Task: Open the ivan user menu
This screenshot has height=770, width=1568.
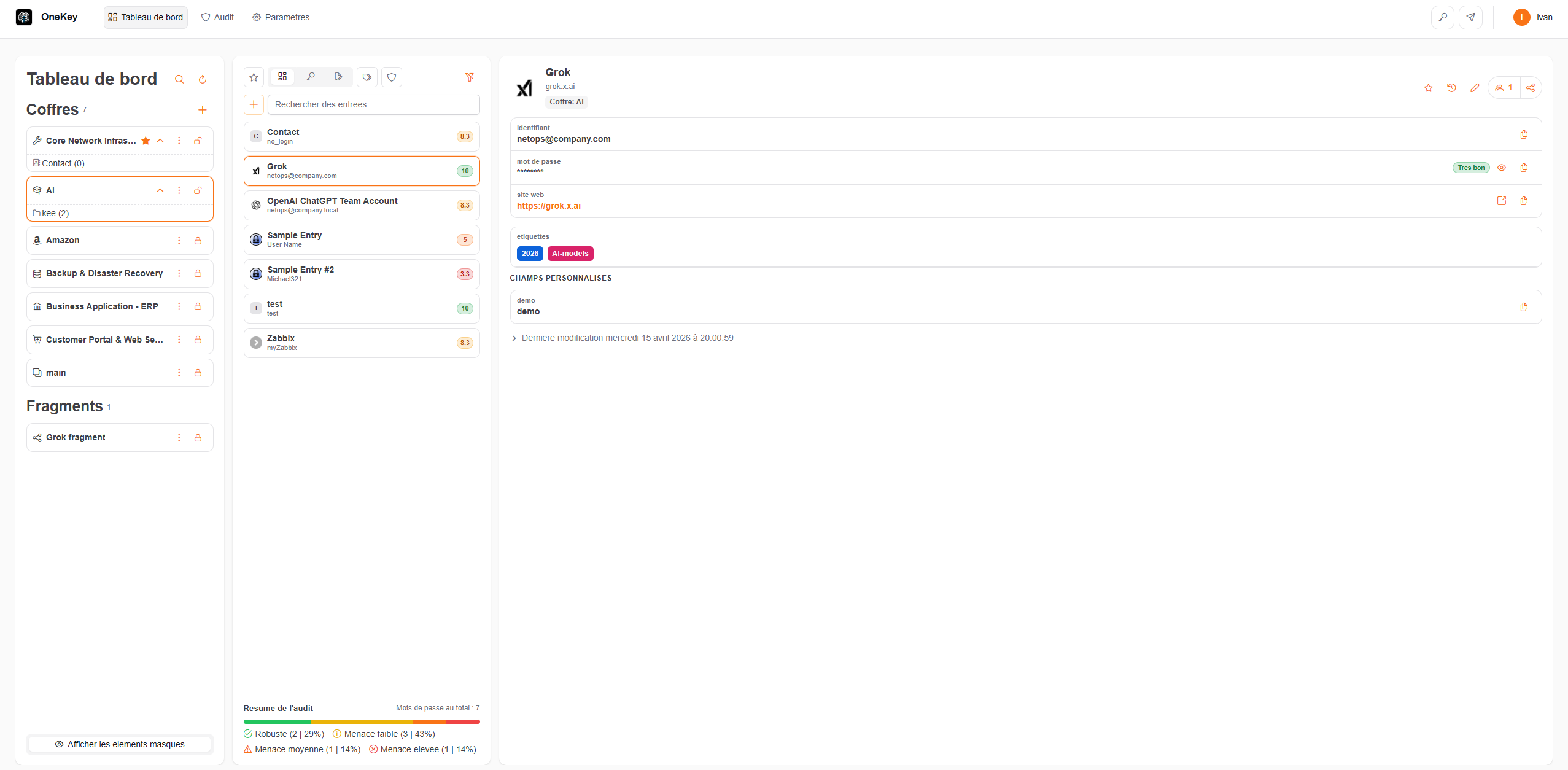Action: (x=1532, y=17)
